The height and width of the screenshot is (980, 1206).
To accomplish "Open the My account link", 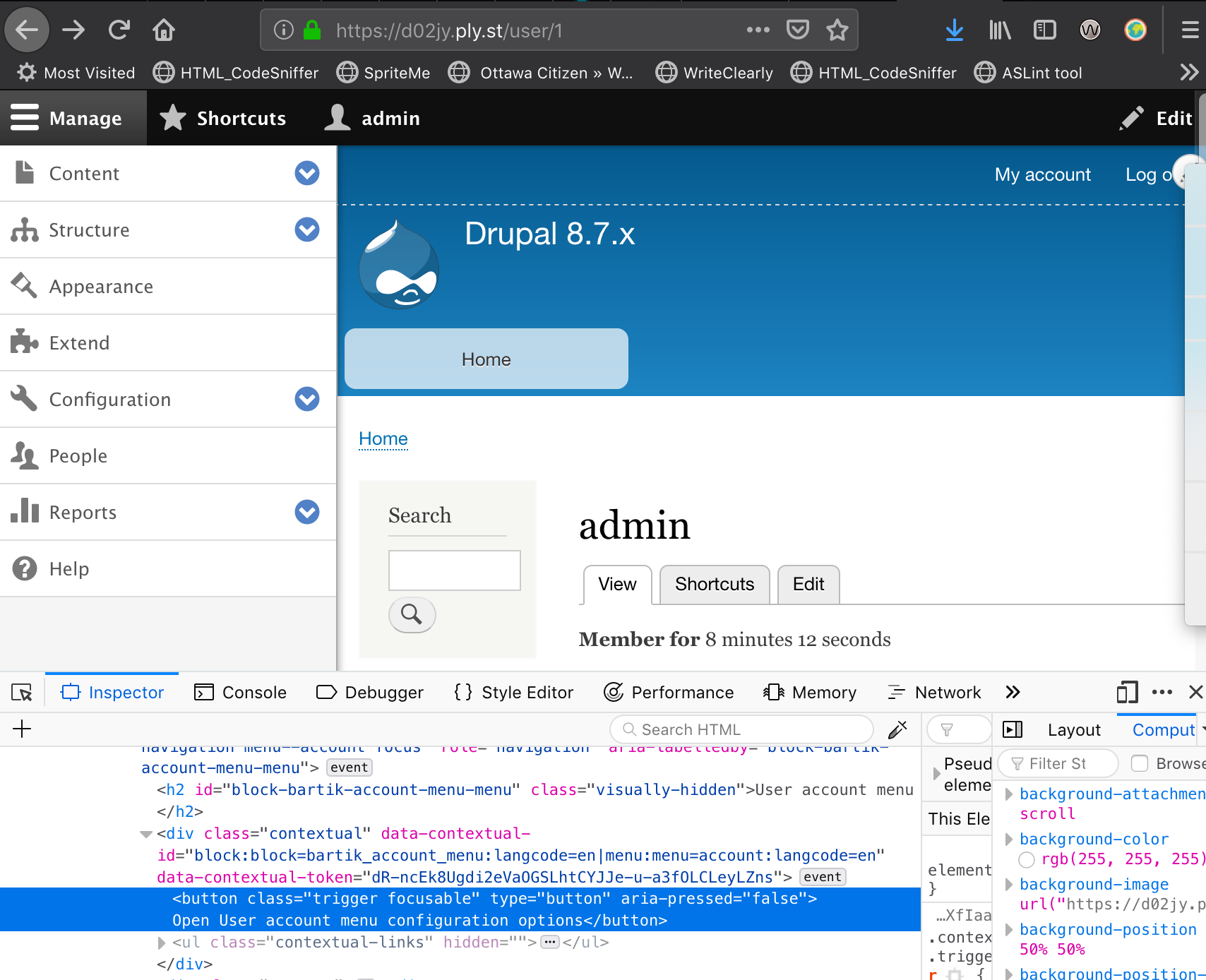I will [1043, 174].
